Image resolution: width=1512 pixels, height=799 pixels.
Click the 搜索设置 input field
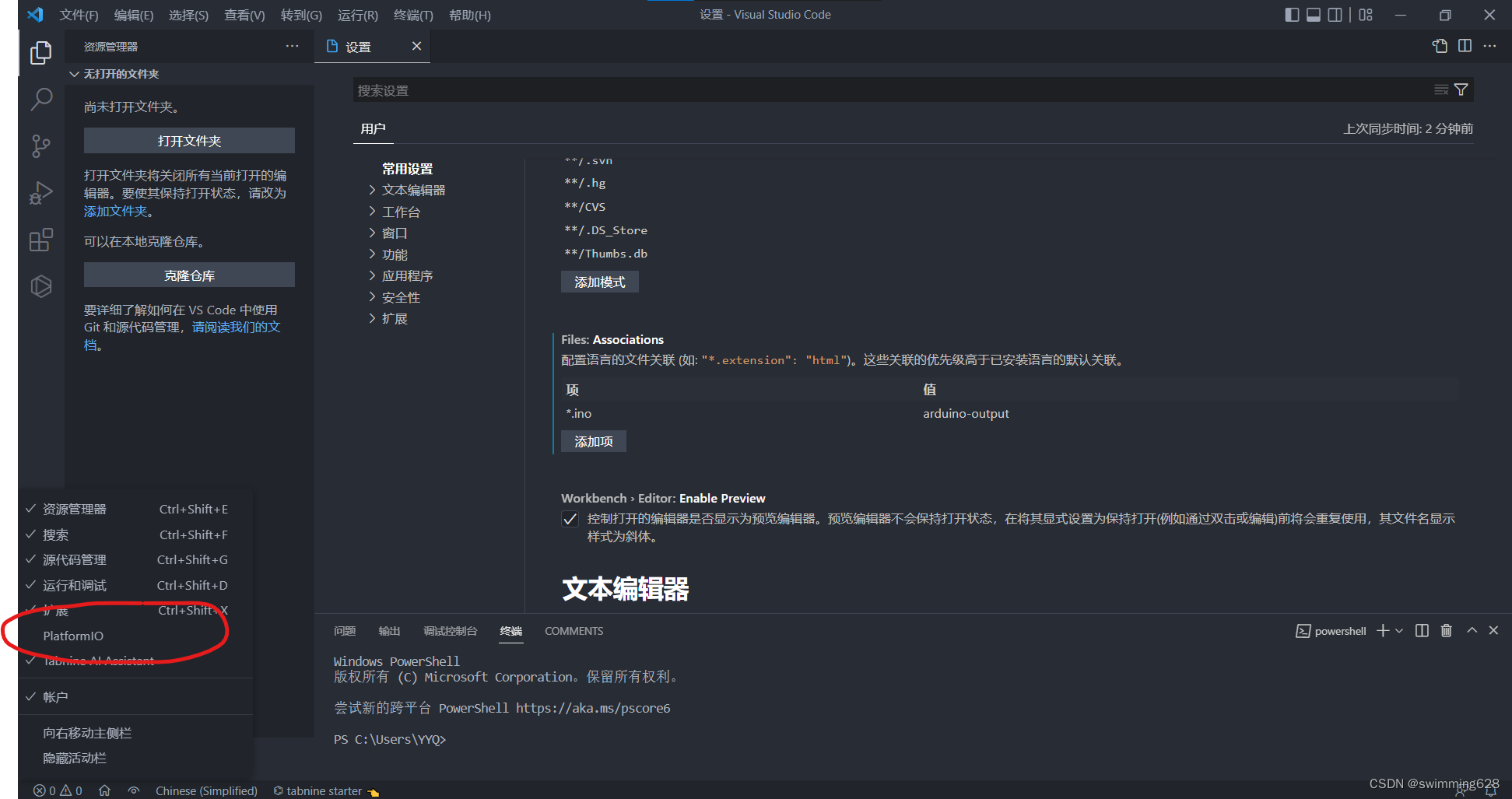891,90
